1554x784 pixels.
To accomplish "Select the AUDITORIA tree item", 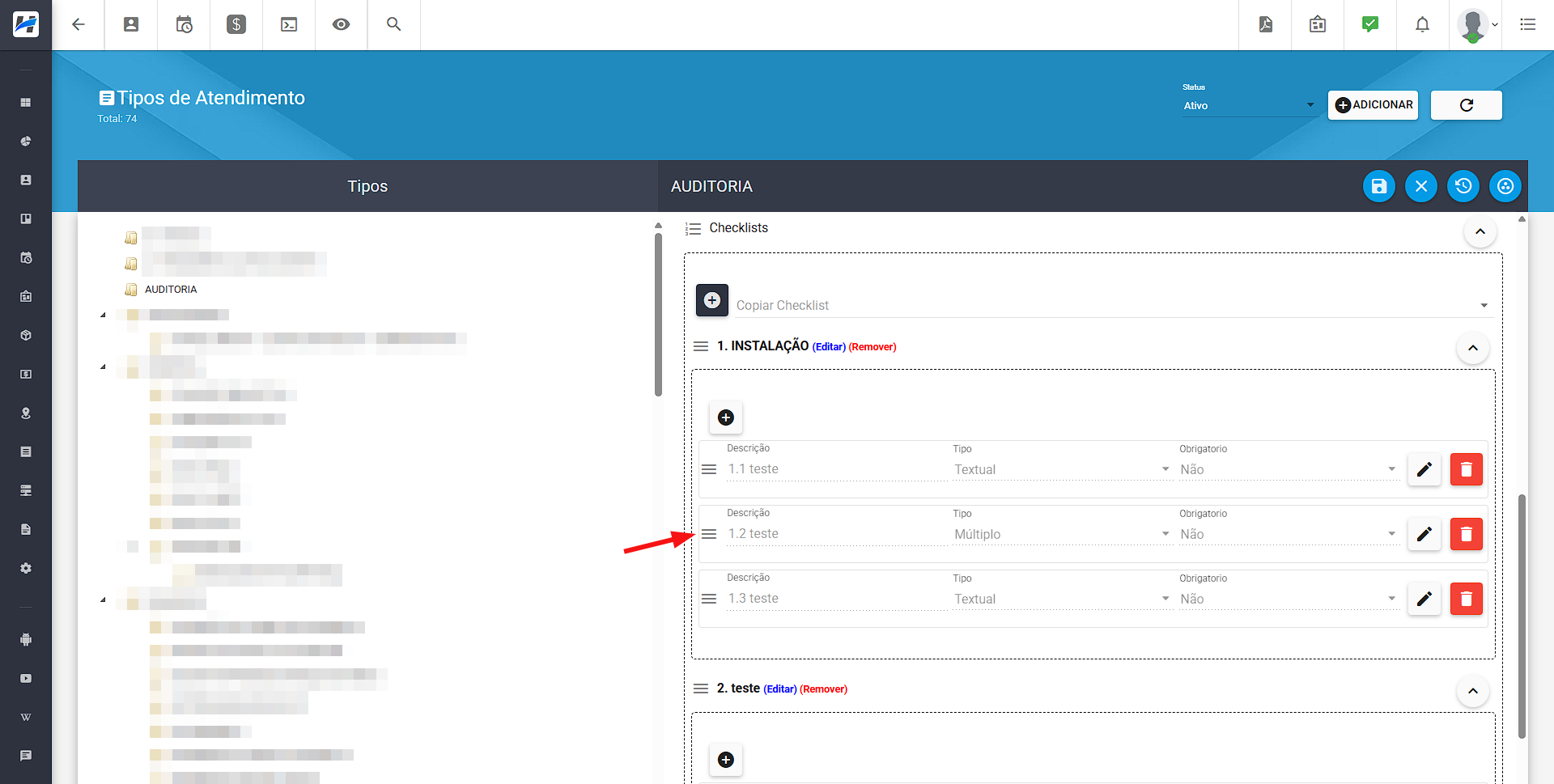I will click(171, 290).
